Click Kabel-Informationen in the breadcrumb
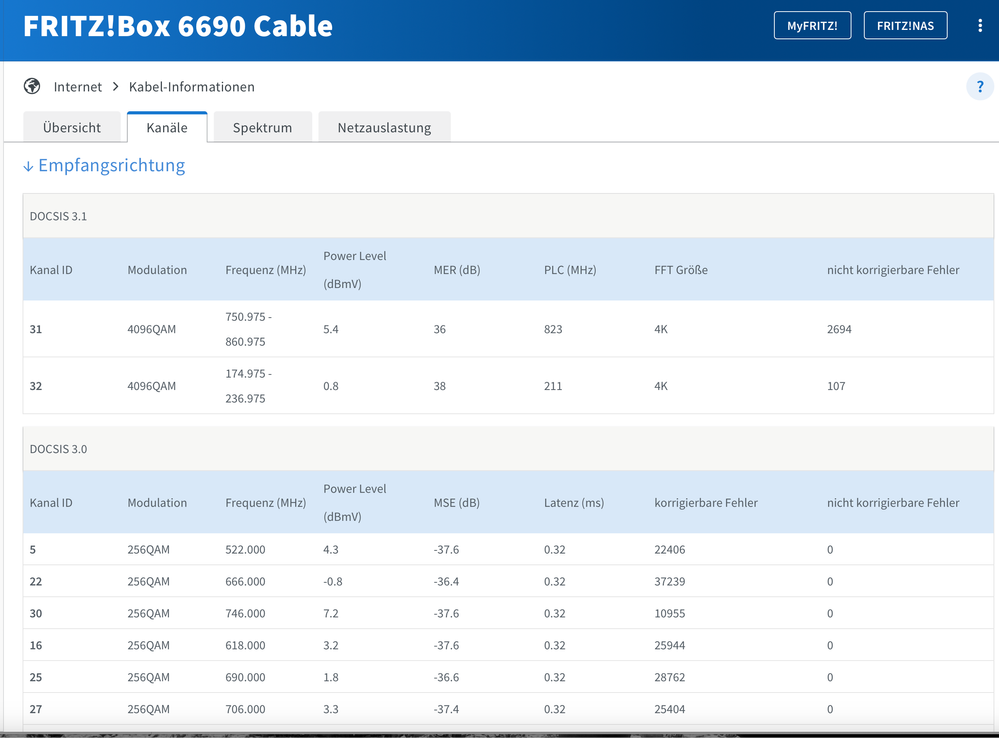999x738 pixels. [192, 87]
